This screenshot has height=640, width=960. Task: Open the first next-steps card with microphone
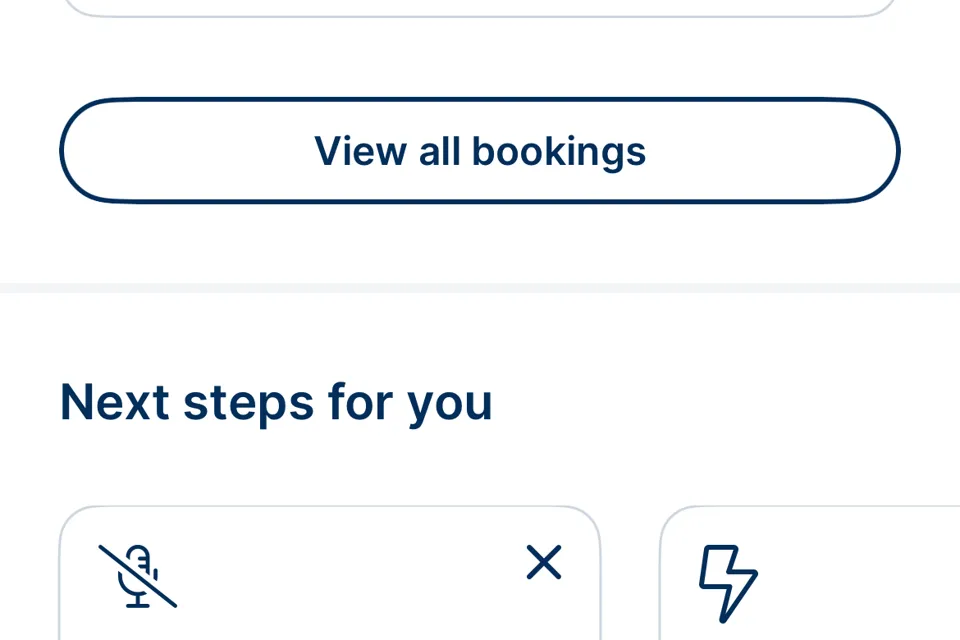(330, 573)
